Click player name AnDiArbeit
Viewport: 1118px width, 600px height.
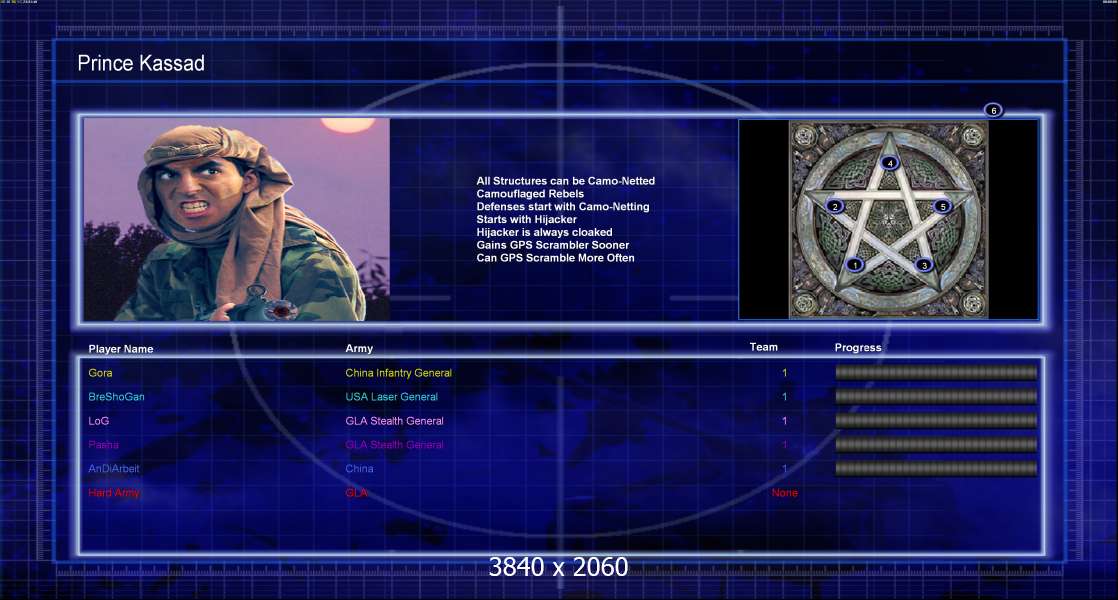[x=114, y=469]
